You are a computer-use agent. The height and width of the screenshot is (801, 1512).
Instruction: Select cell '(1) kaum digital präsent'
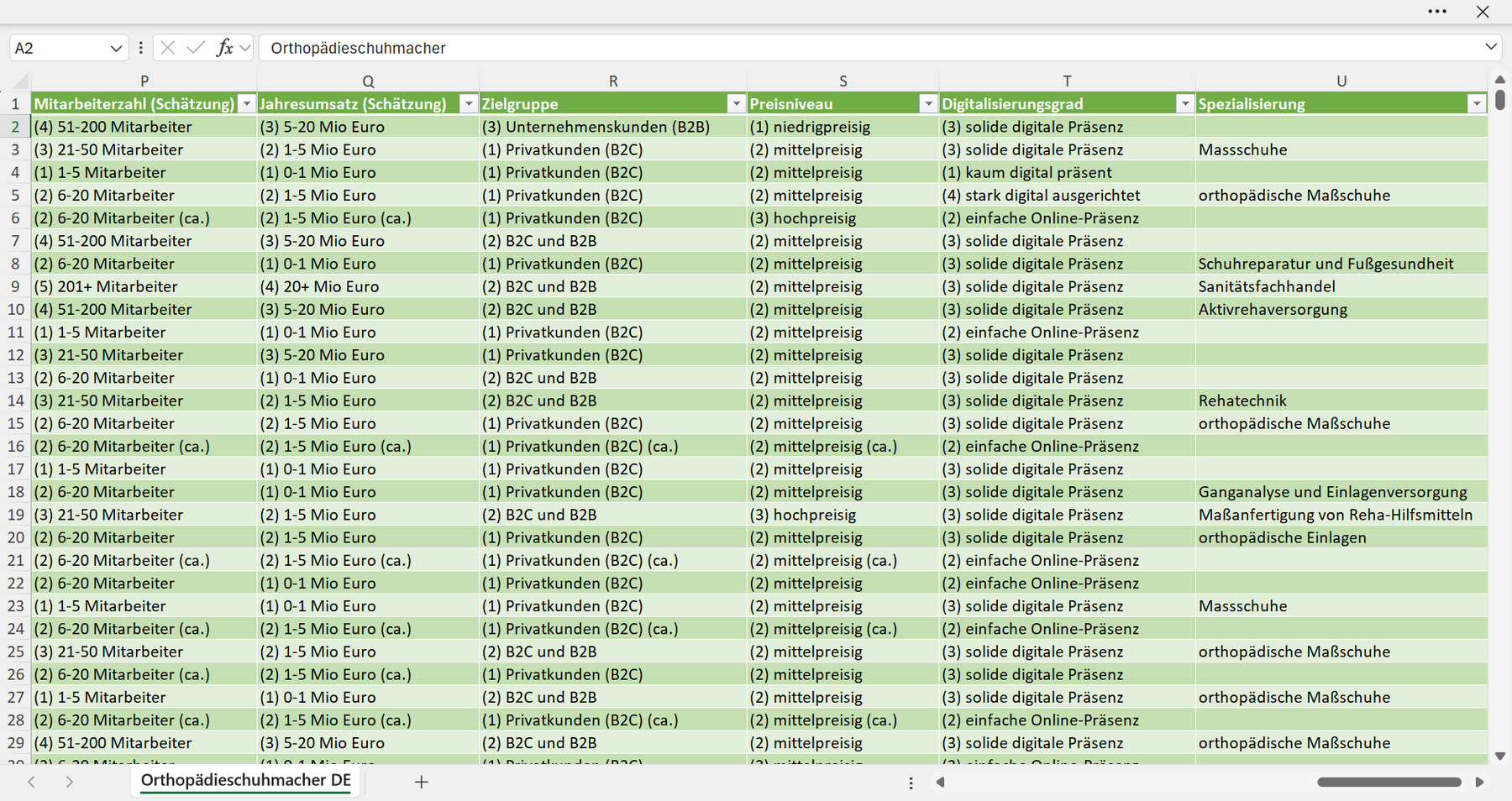pos(1067,172)
